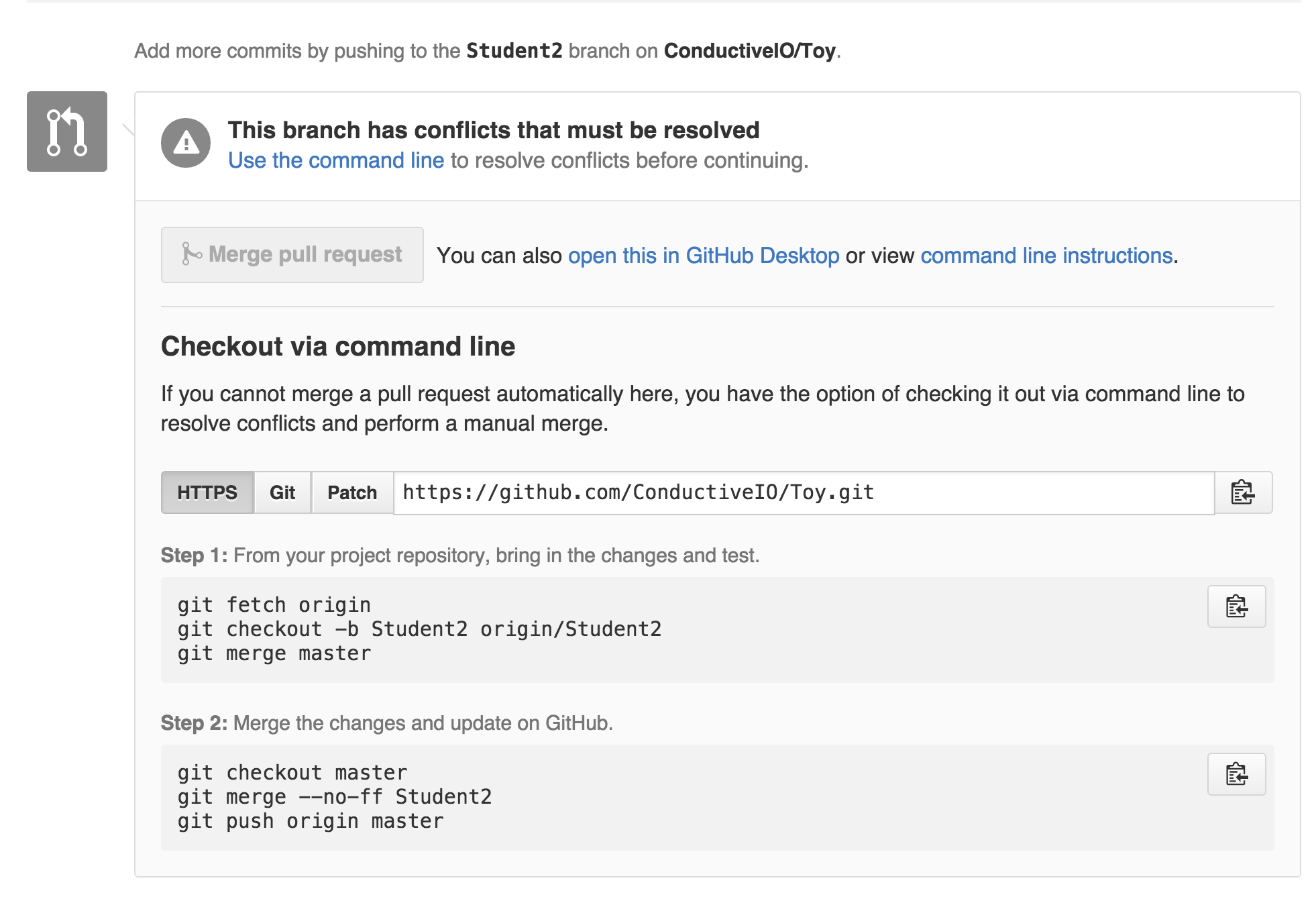Open the 'command line instructions' link
This screenshot has height=899, width=1316.
(1046, 256)
